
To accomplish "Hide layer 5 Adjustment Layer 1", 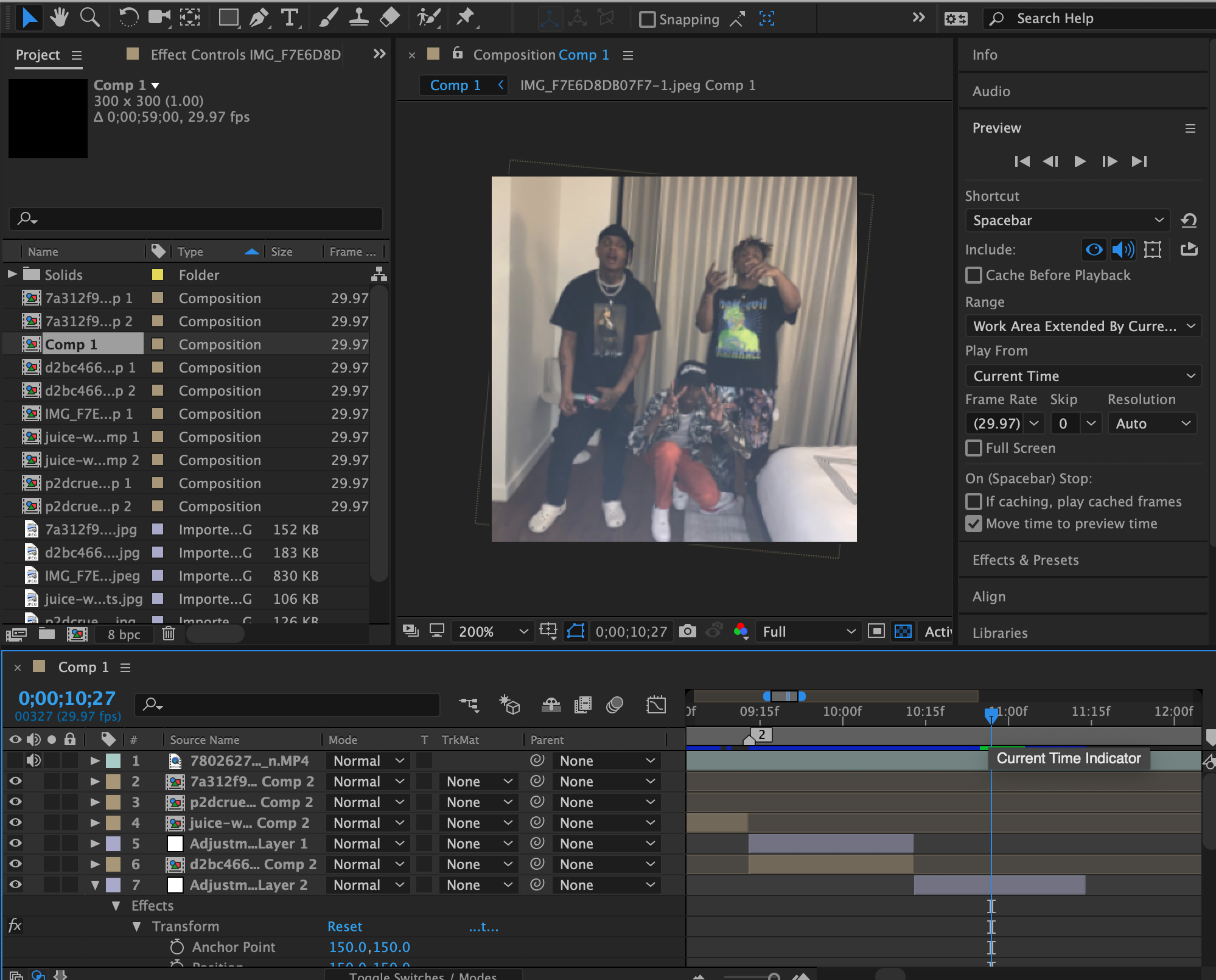I will tap(15, 844).
